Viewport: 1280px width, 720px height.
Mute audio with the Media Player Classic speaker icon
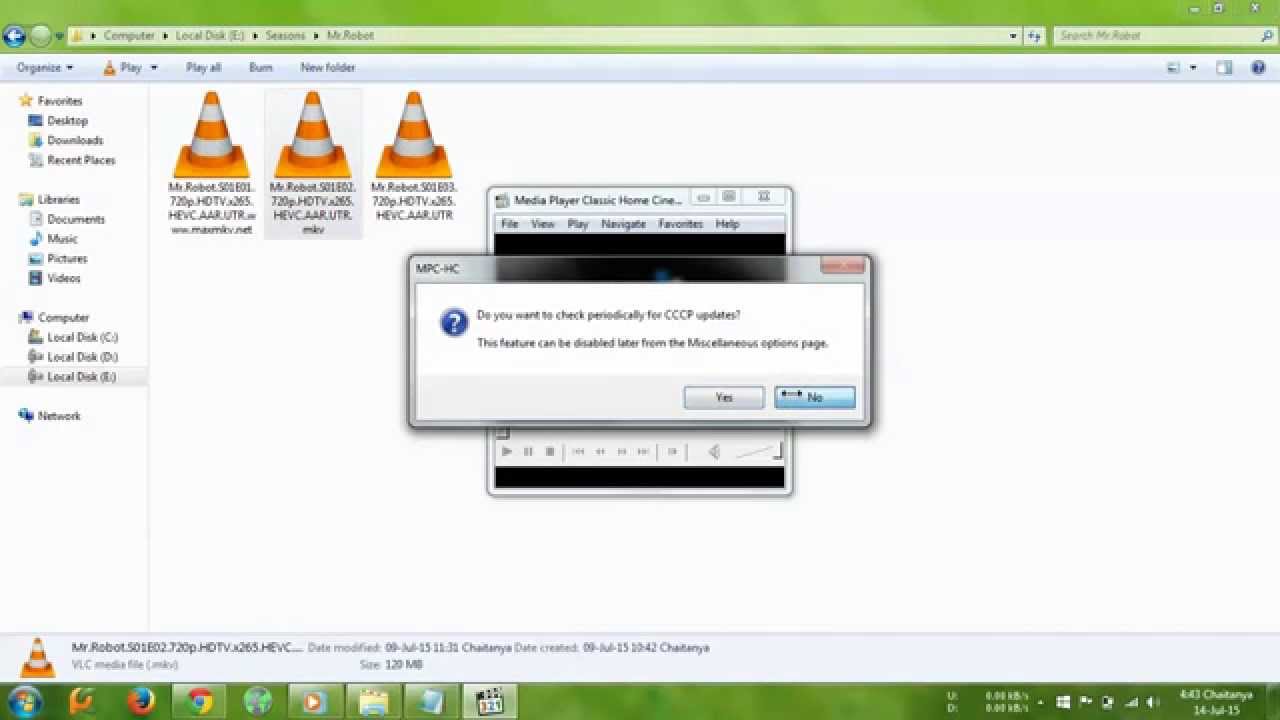point(714,452)
